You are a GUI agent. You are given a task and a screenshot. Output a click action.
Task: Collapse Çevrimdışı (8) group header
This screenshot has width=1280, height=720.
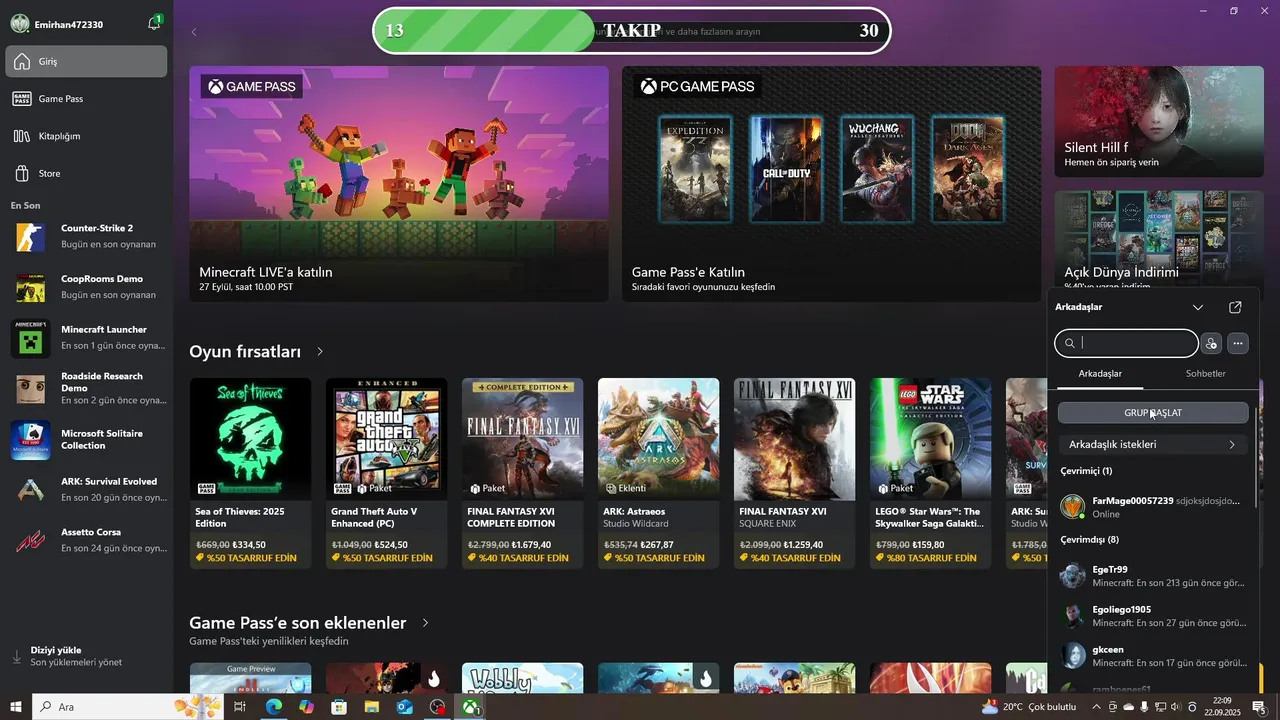(1089, 540)
